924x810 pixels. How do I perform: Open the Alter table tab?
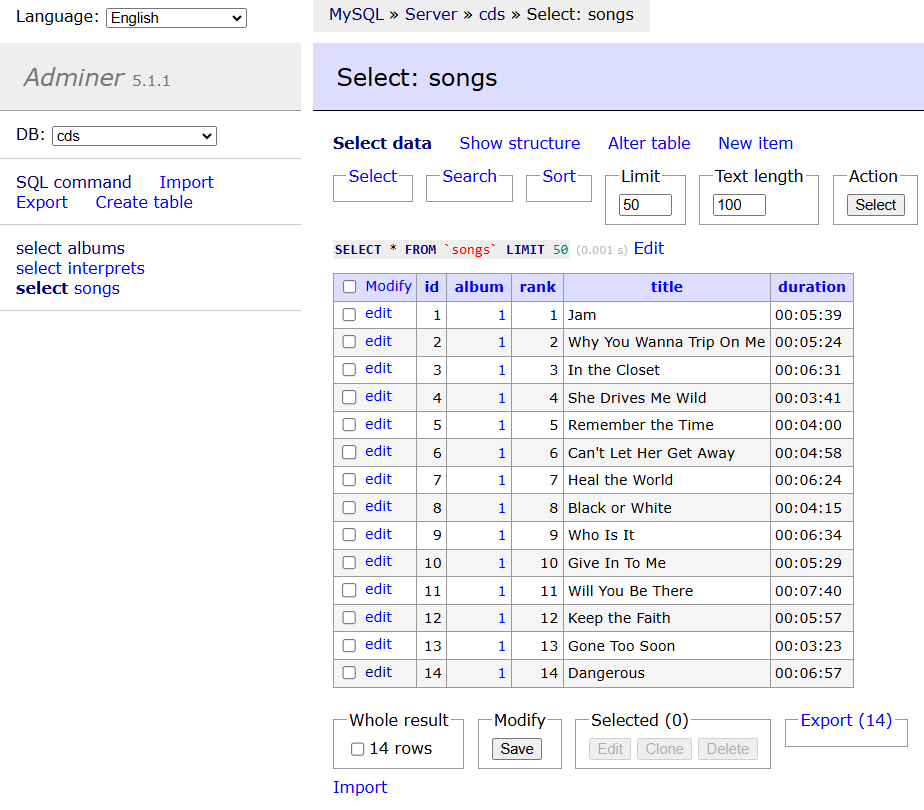pos(648,143)
